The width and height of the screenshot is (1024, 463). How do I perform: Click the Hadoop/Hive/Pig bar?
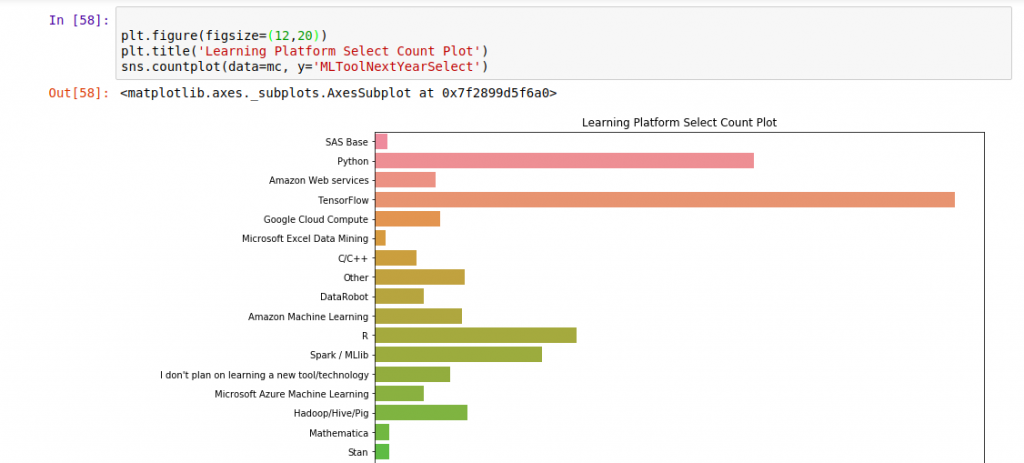tap(421, 413)
